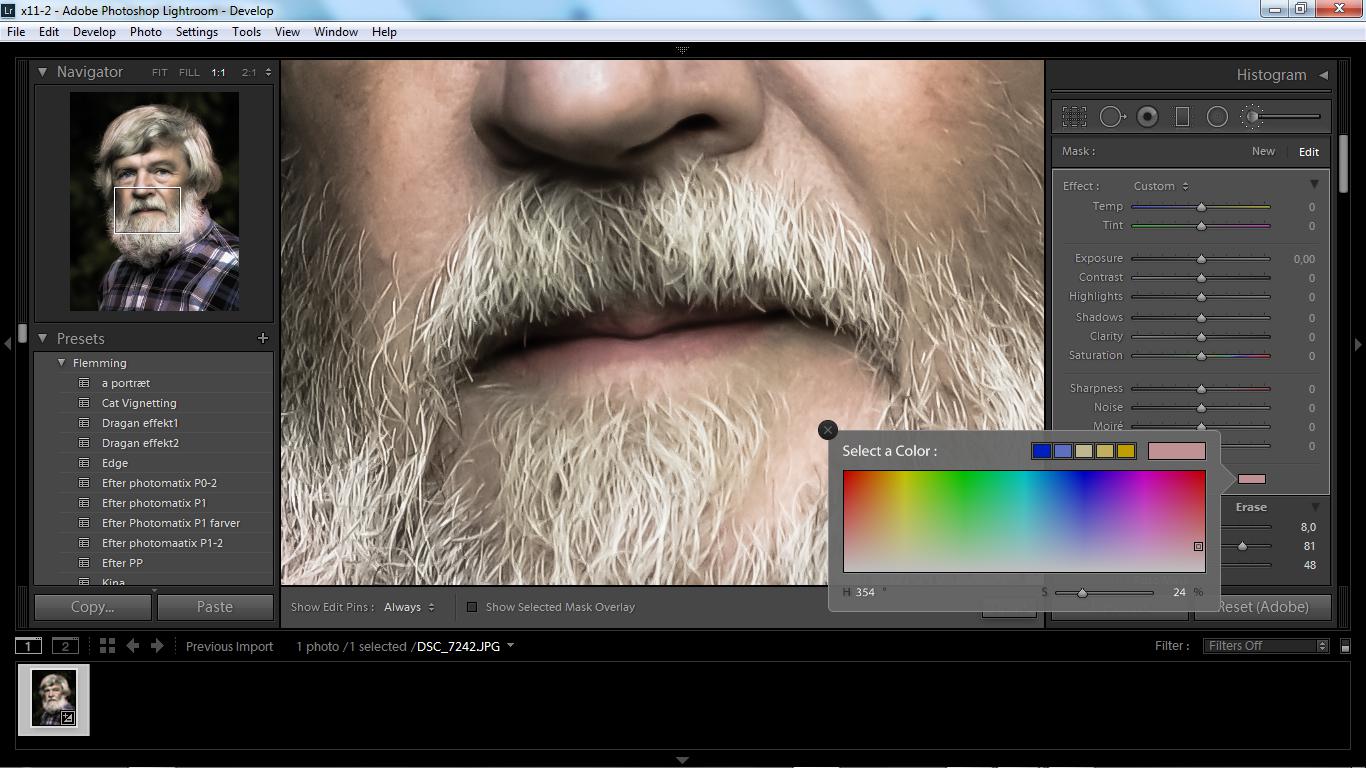Open the Develop menu
1366x768 pixels.
[x=94, y=32]
